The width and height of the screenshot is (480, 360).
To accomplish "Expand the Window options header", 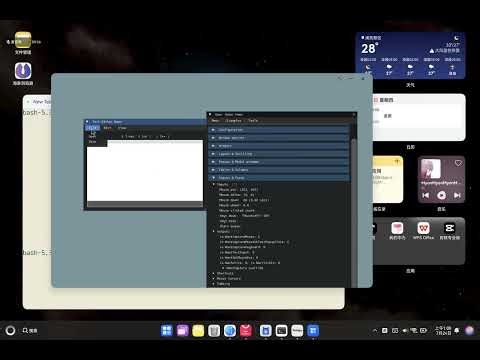I will 279,138.
